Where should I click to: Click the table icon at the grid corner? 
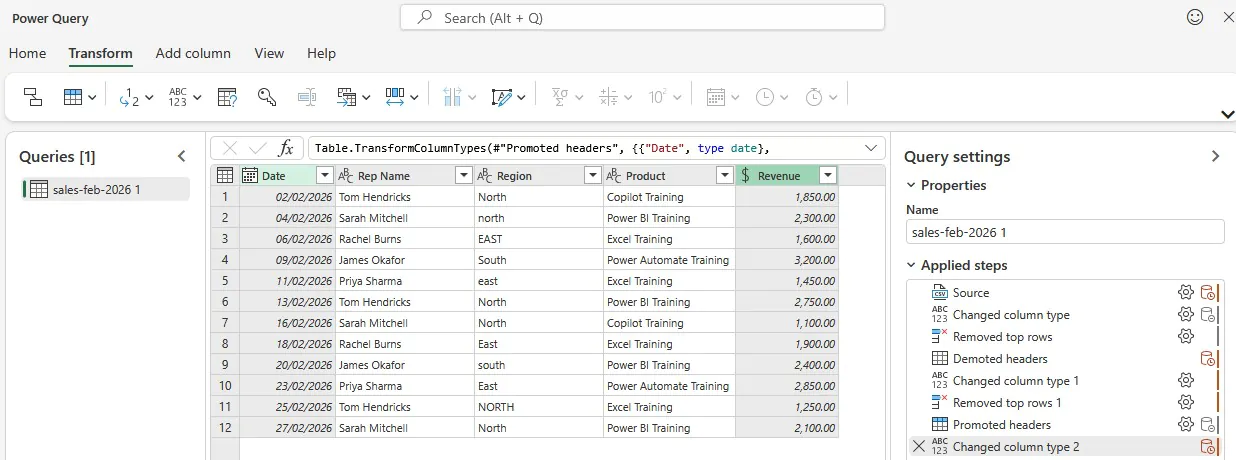(x=225, y=175)
